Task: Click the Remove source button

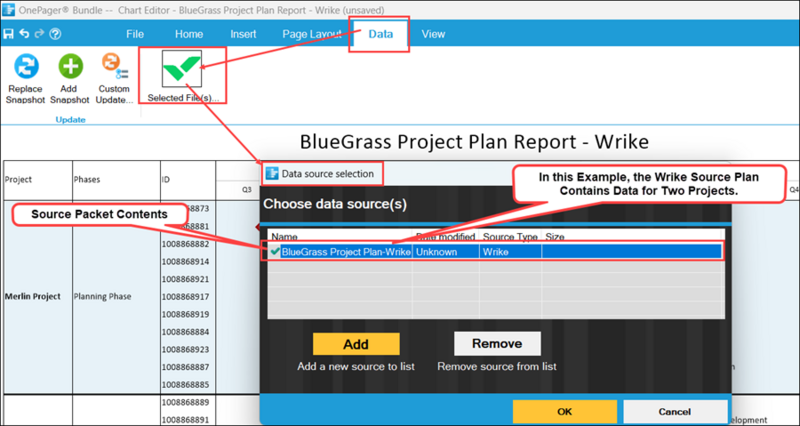Action: coord(497,344)
